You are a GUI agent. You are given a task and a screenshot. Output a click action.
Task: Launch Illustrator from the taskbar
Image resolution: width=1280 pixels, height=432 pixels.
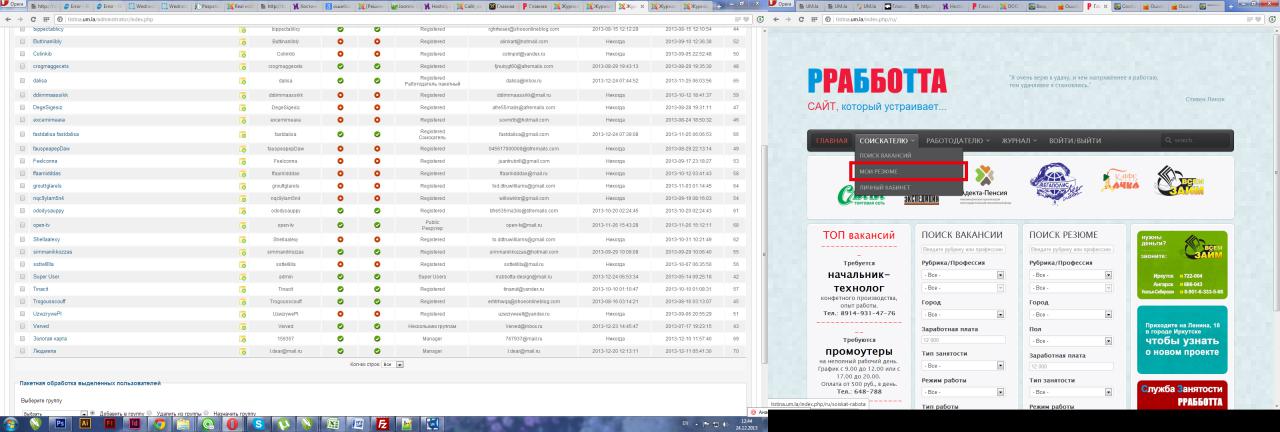tap(87, 423)
